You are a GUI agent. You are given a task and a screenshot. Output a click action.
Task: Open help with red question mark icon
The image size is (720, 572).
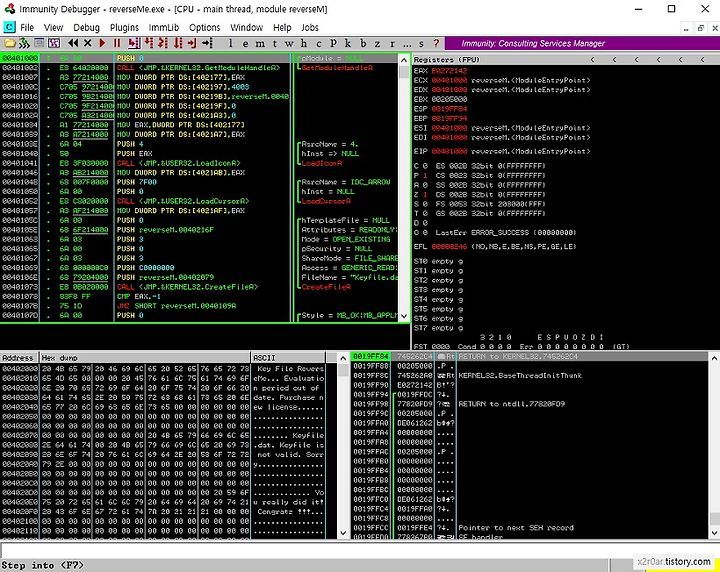point(436,43)
